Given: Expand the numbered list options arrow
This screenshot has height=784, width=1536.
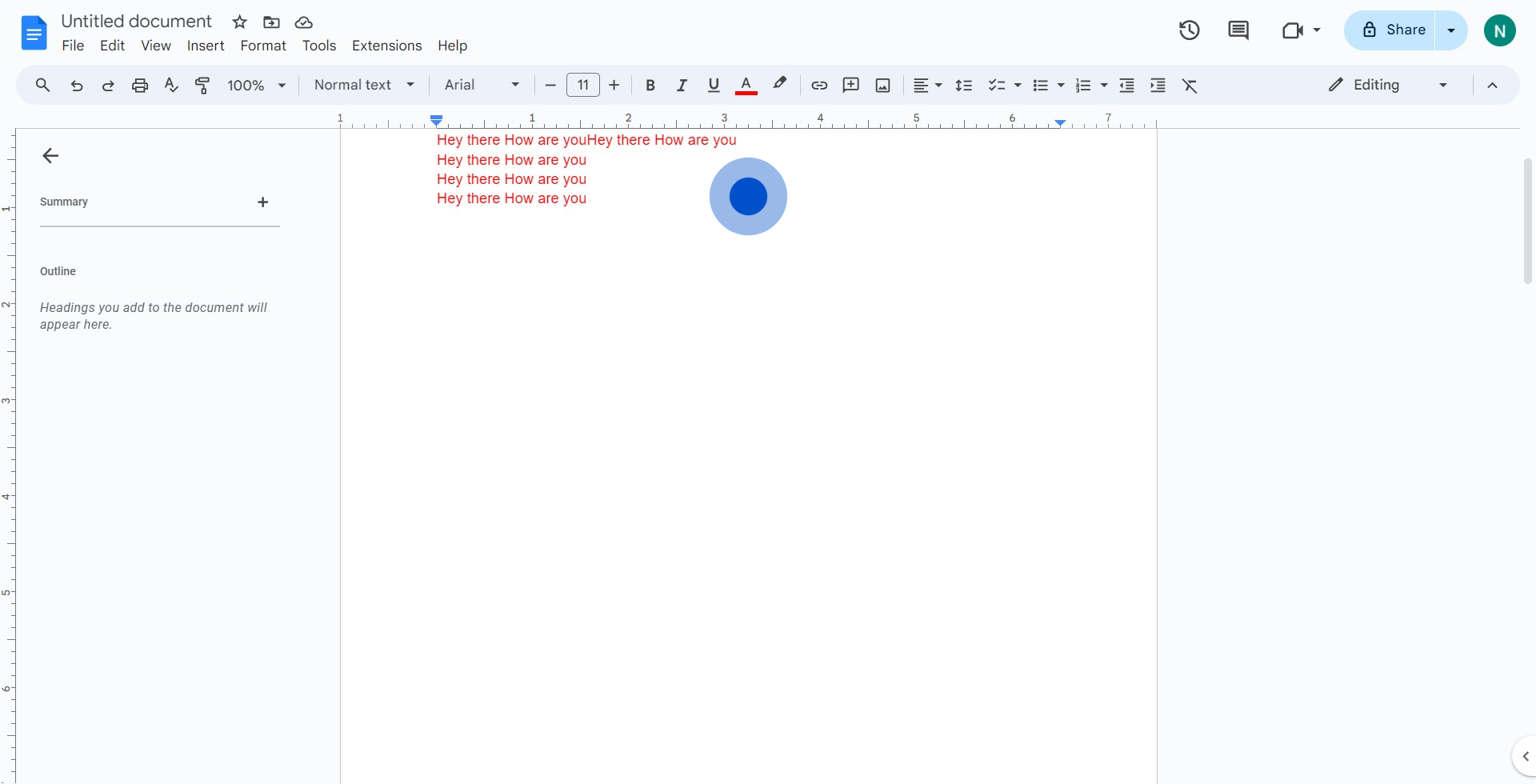Looking at the screenshot, I should point(1104,85).
